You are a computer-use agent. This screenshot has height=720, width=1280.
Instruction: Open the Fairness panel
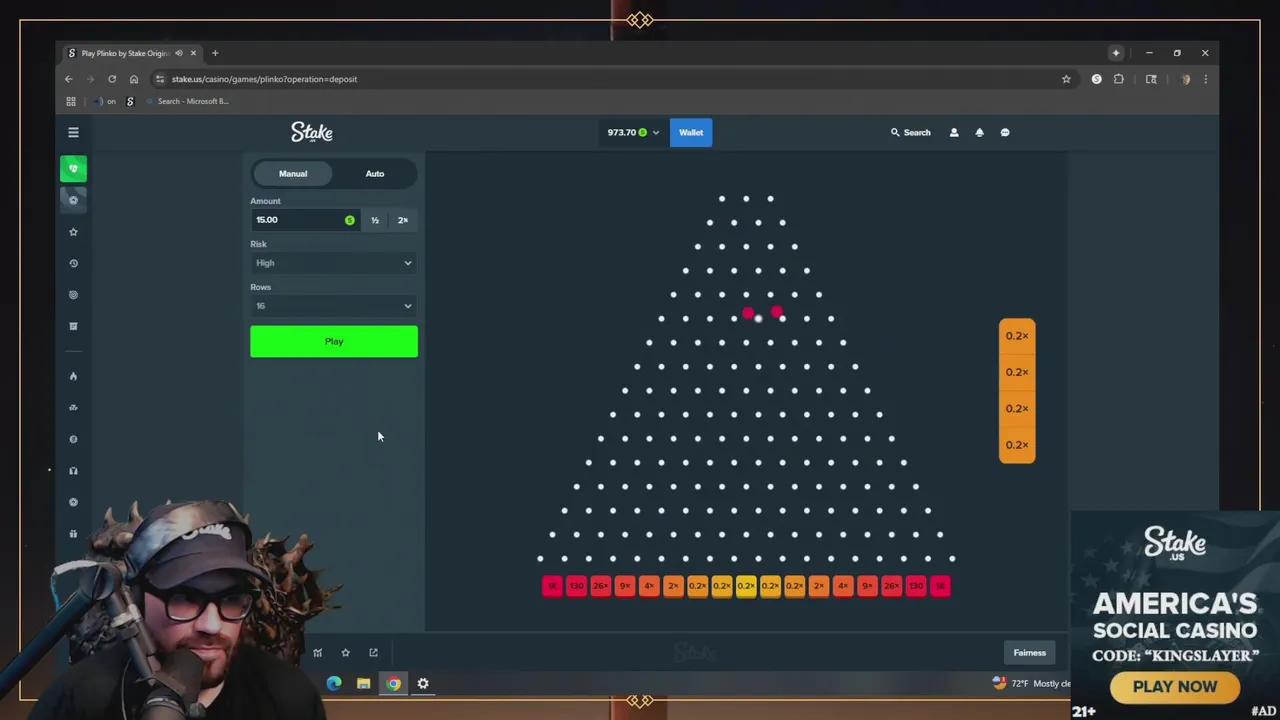tap(1030, 653)
